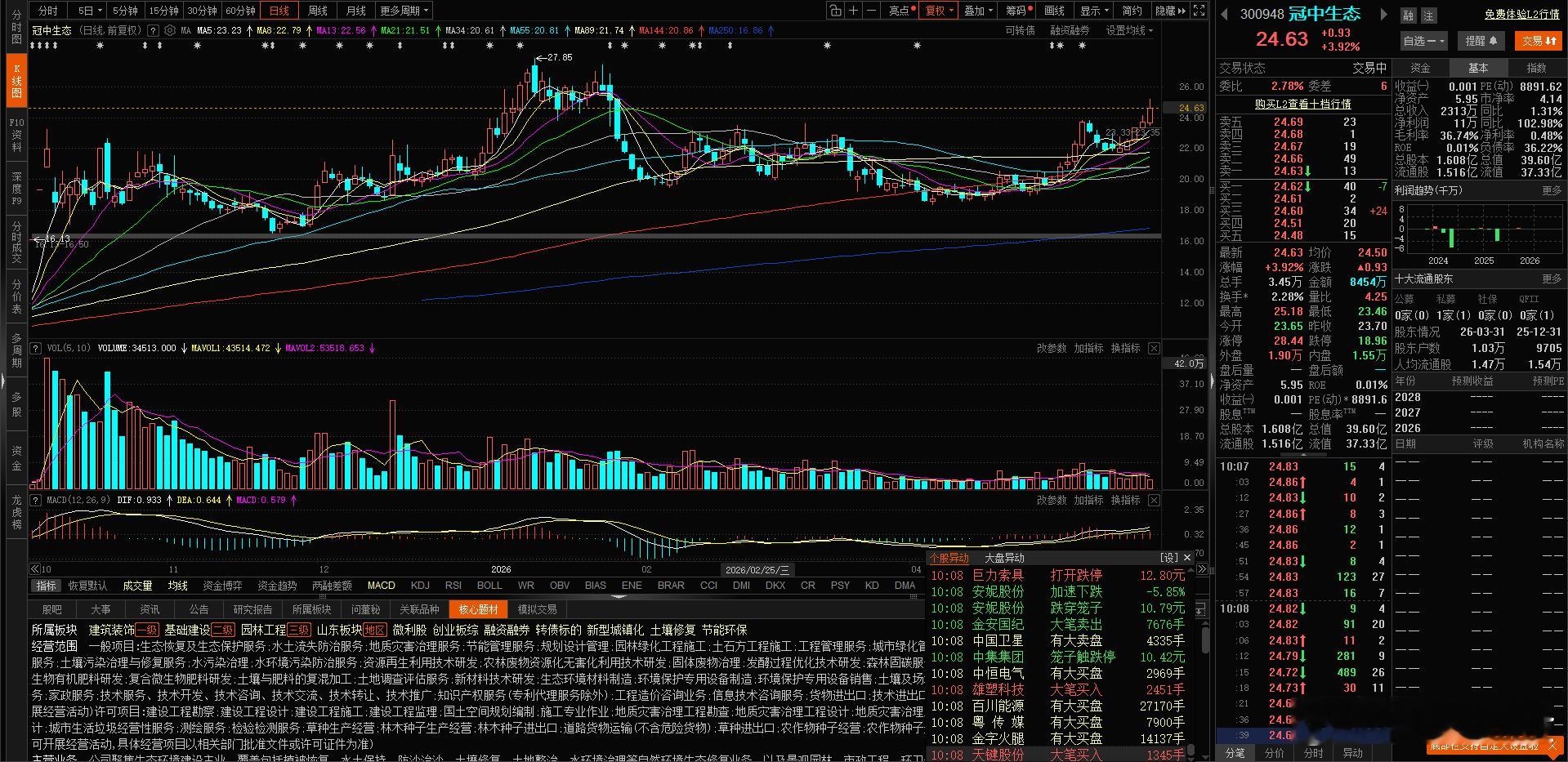Zoom out the chart with minus icon
1568x762 pixels.
[871, 11]
